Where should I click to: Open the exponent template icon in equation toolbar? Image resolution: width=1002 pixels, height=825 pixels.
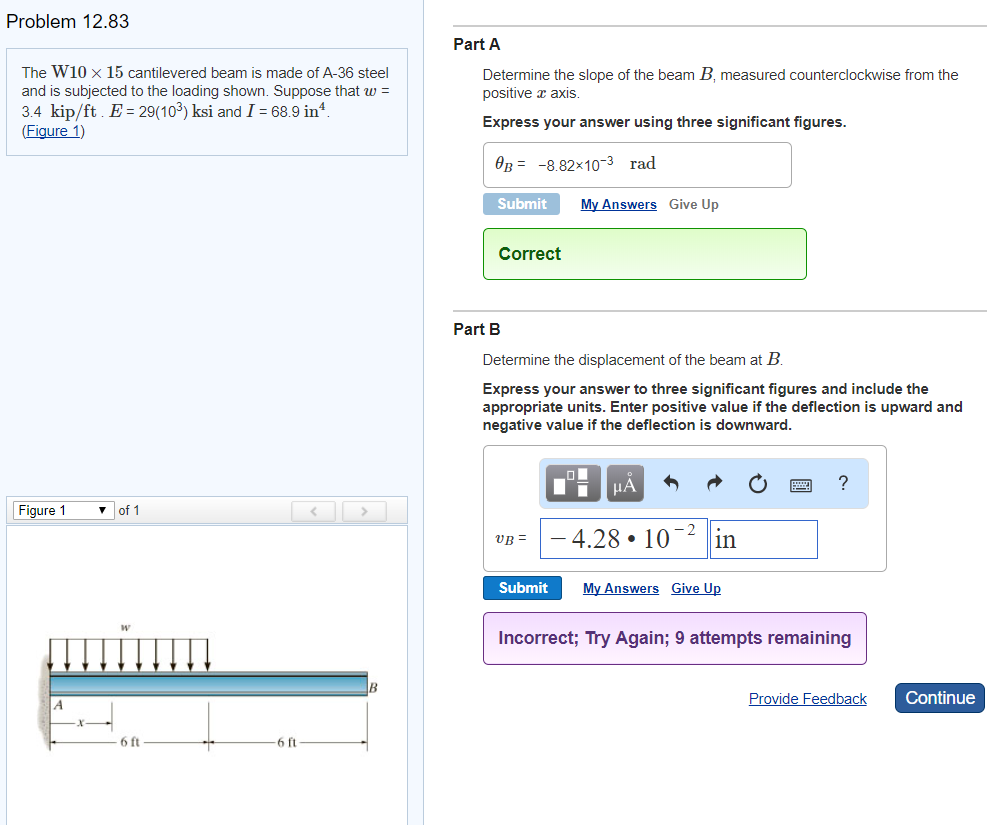[x=571, y=484]
